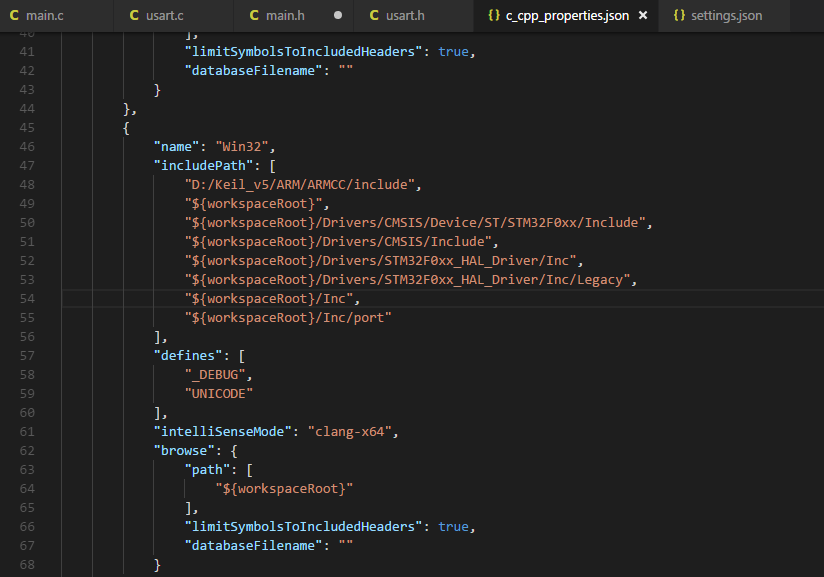Click the C file icon on usart.h tab

374,16
